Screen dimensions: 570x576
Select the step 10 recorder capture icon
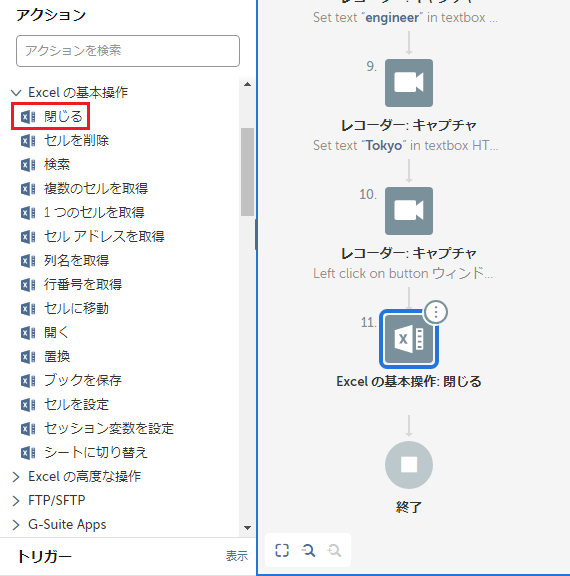click(409, 211)
